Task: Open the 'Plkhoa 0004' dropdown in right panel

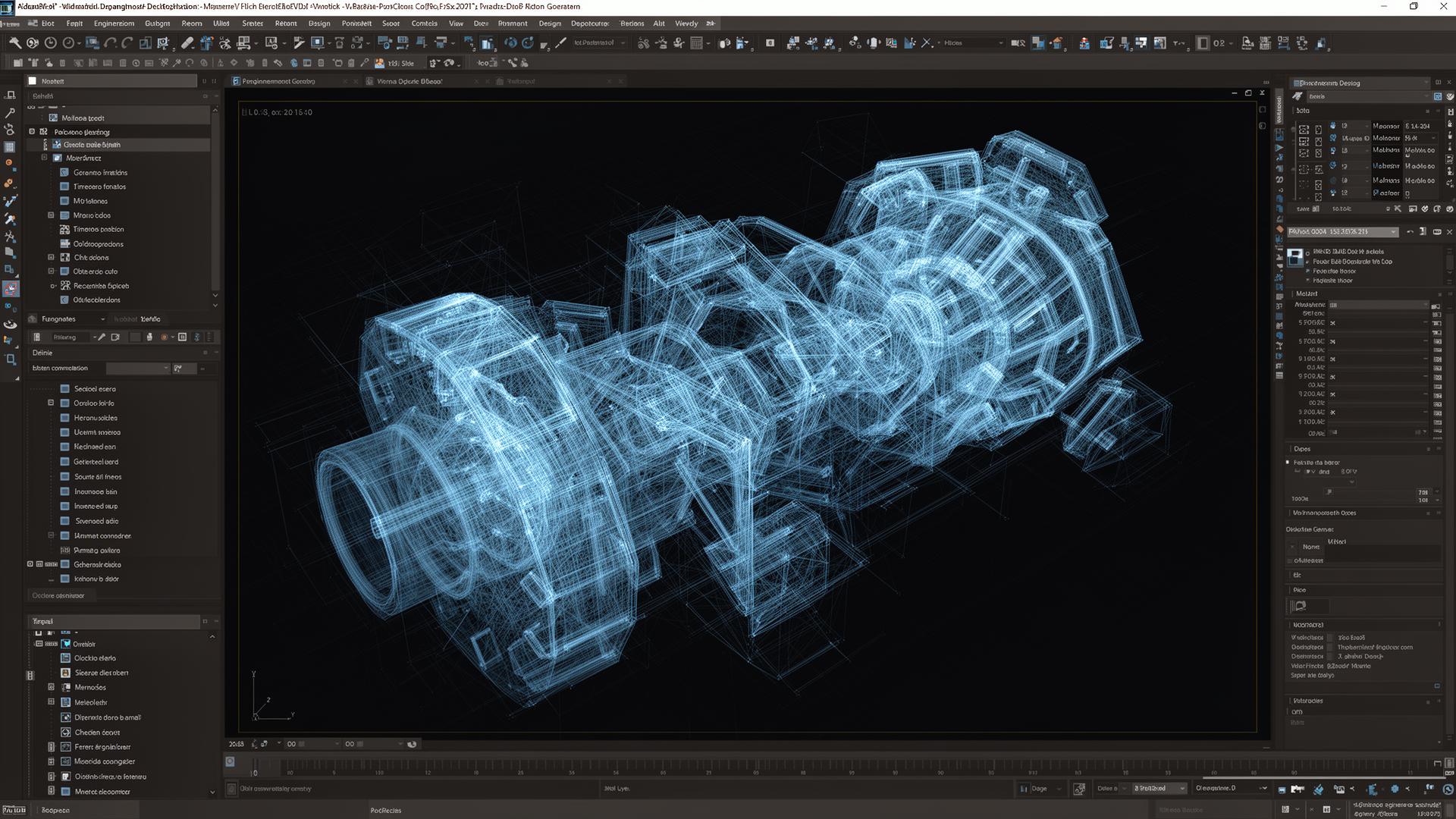Action: point(1342,232)
